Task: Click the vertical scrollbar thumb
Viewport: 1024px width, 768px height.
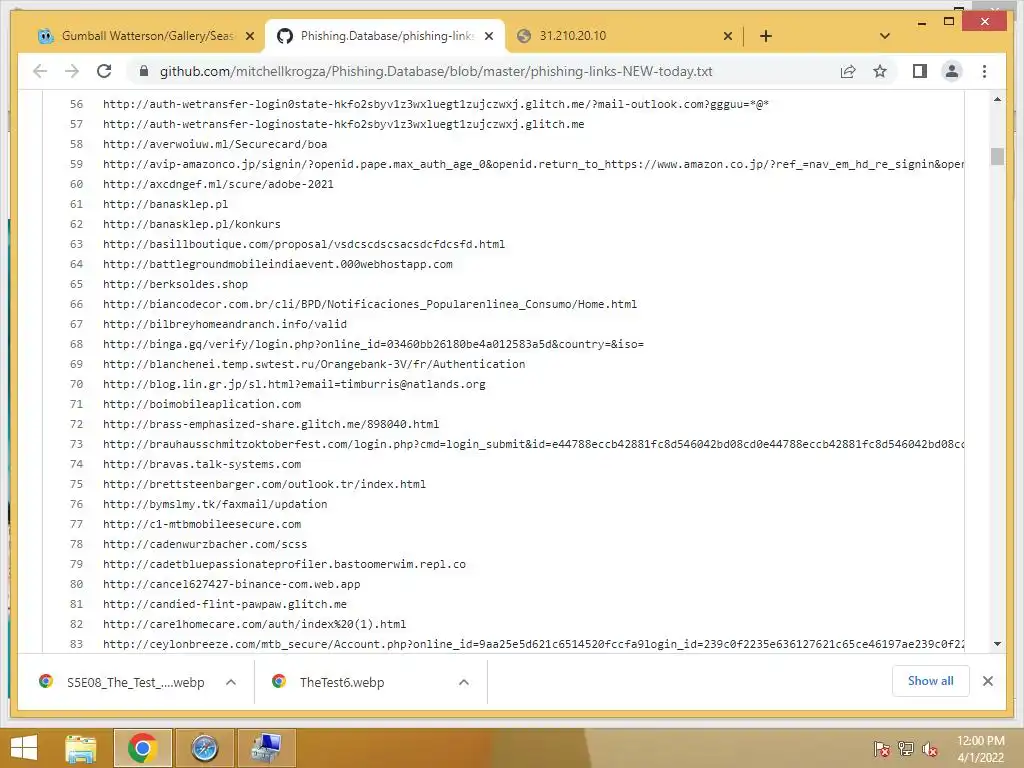Action: 997,156
